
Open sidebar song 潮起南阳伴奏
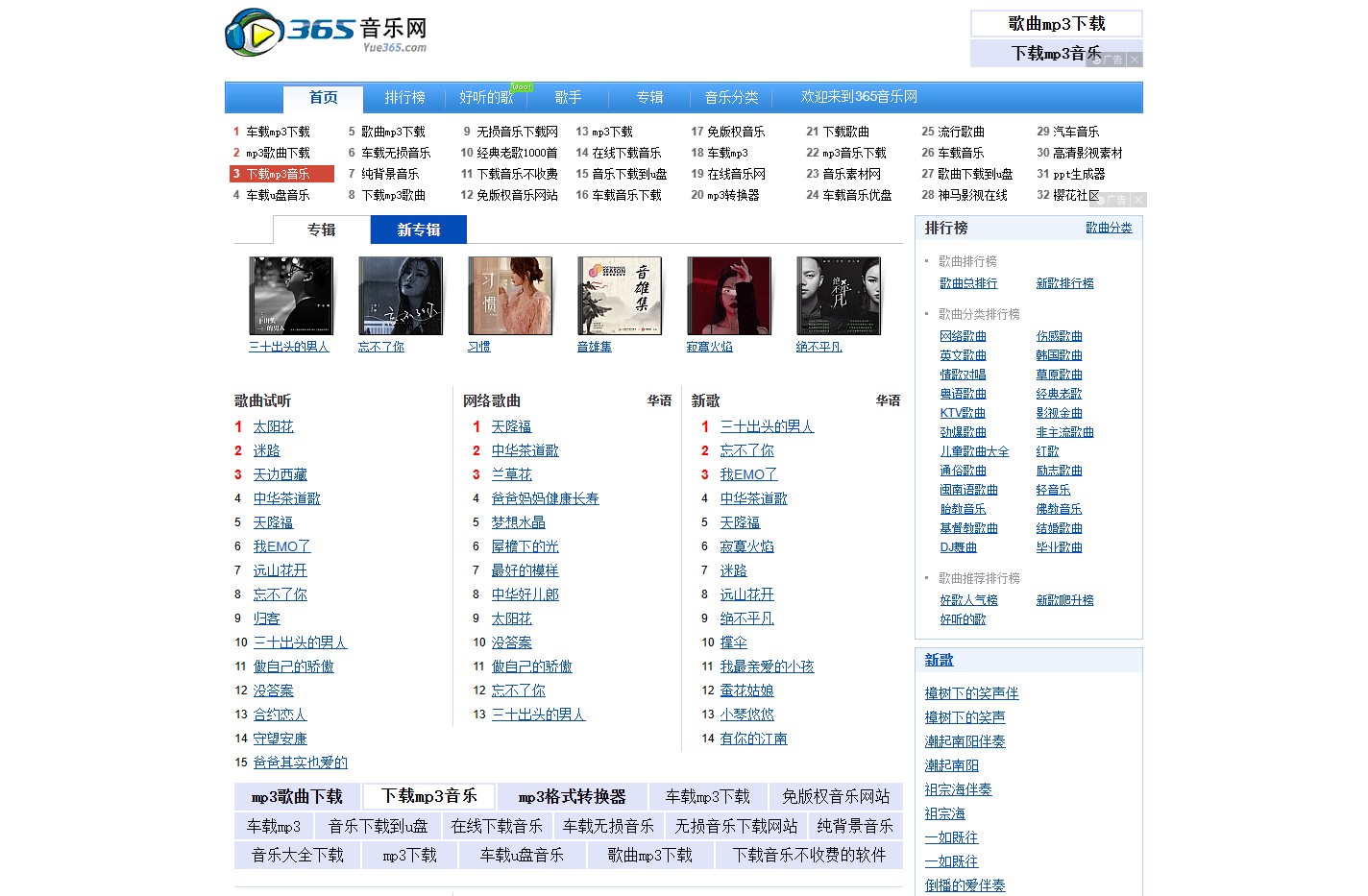coord(965,741)
